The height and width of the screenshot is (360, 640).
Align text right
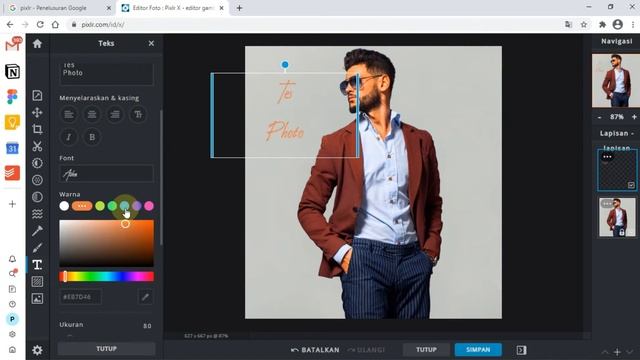pyautogui.click(x=115, y=115)
